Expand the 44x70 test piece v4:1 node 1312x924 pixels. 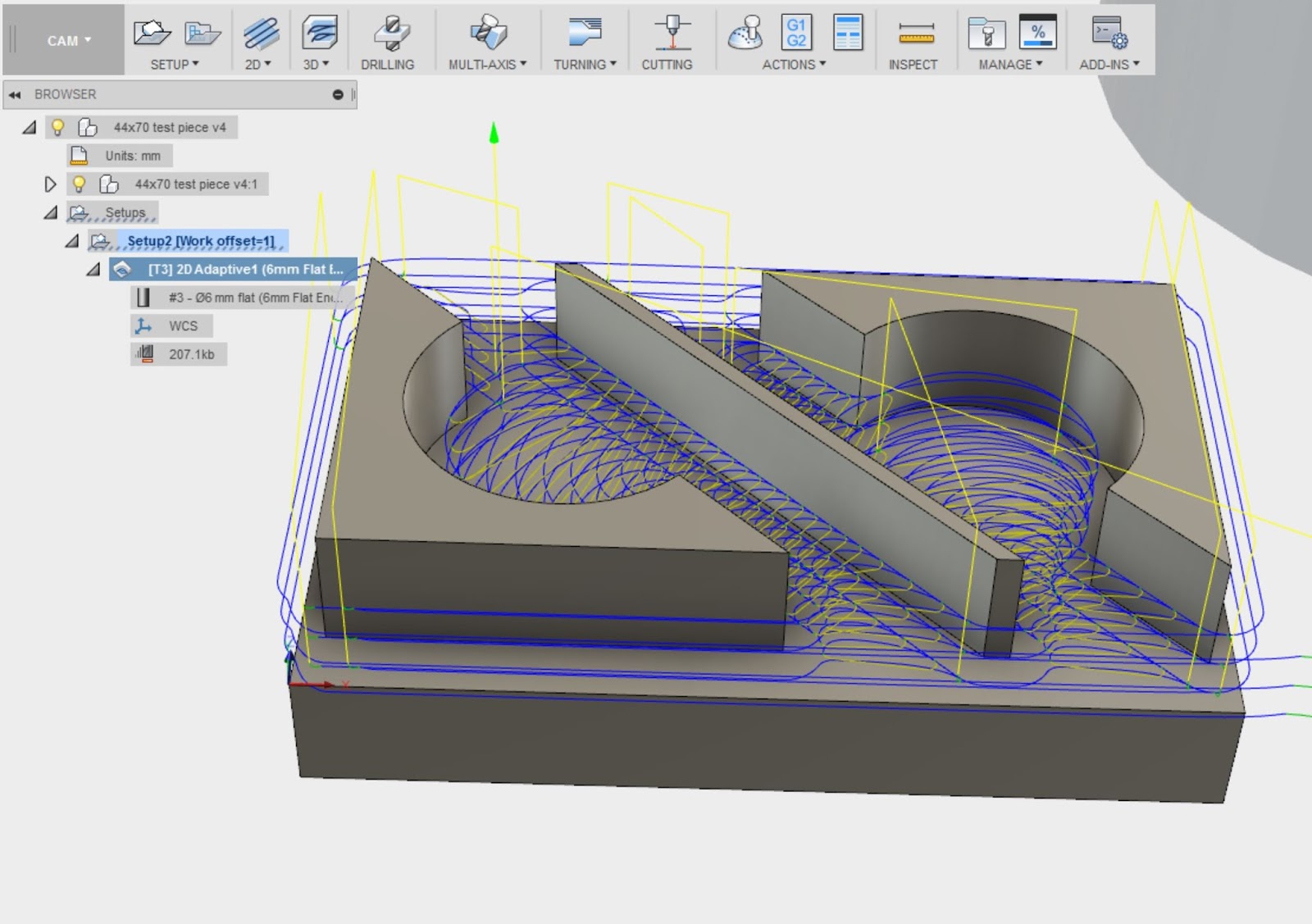tap(51, 184)
